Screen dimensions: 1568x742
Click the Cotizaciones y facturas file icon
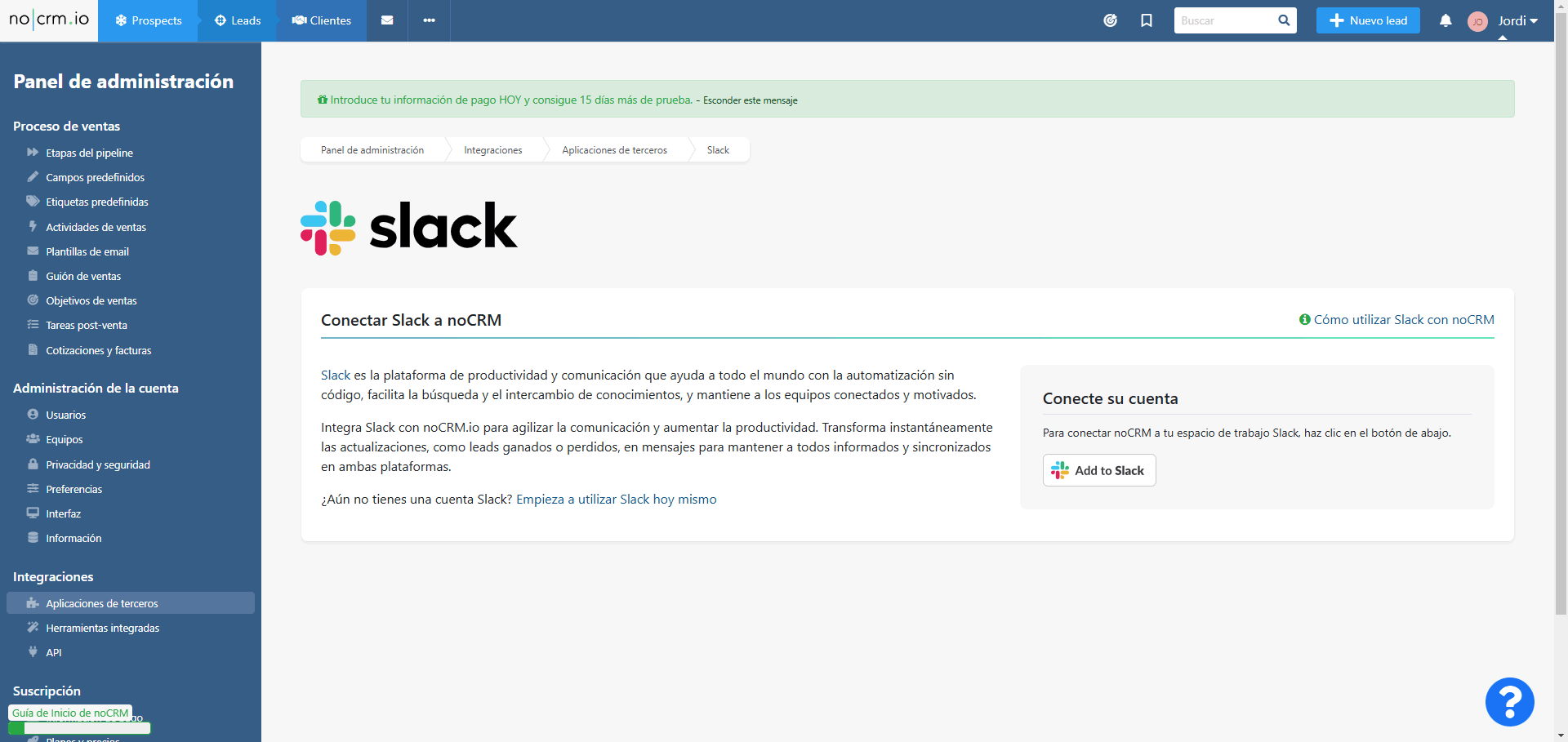coord(33,350)
